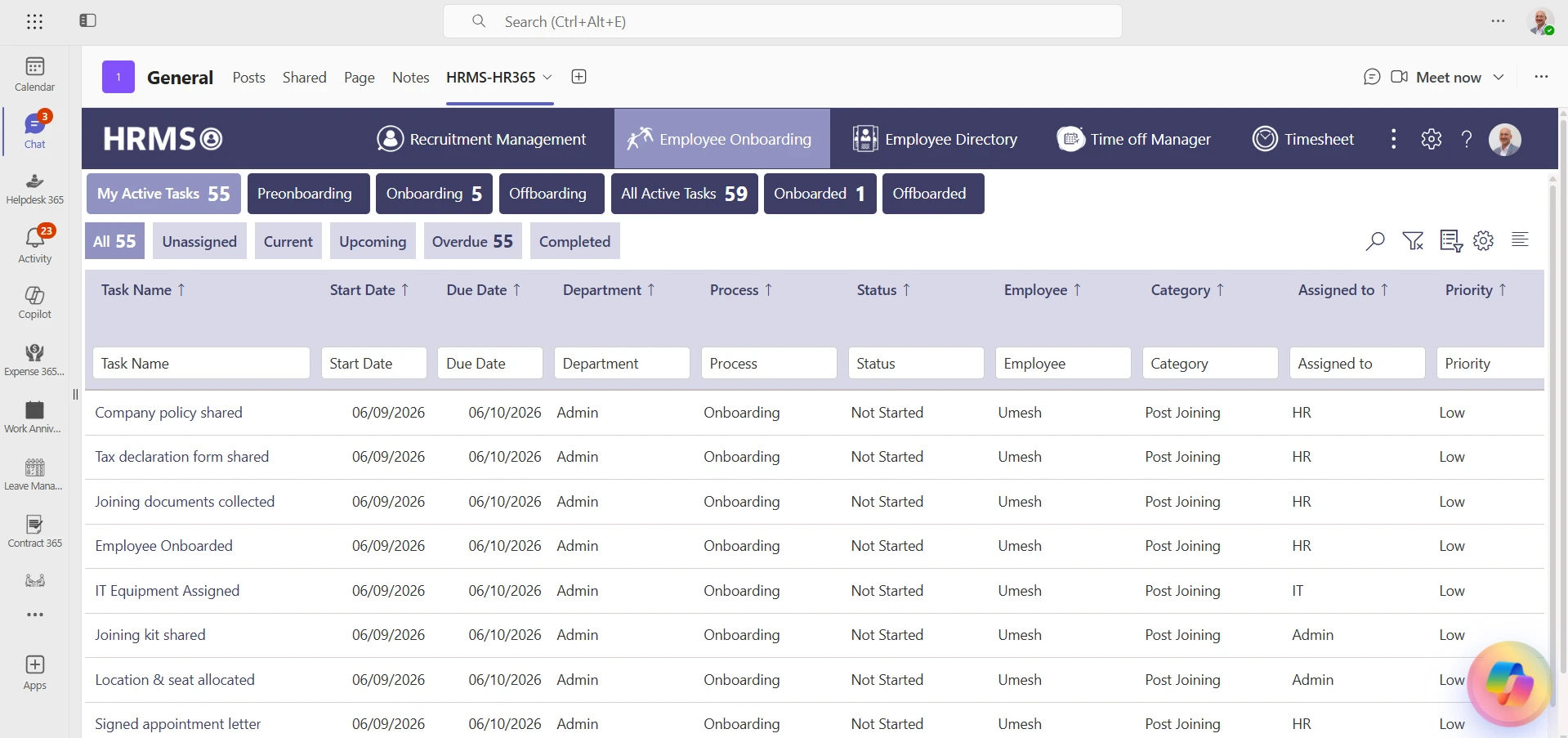Viewport: 1568px width, 738px height.
Task: Sort by Status column header
Action: pos(883,290)
